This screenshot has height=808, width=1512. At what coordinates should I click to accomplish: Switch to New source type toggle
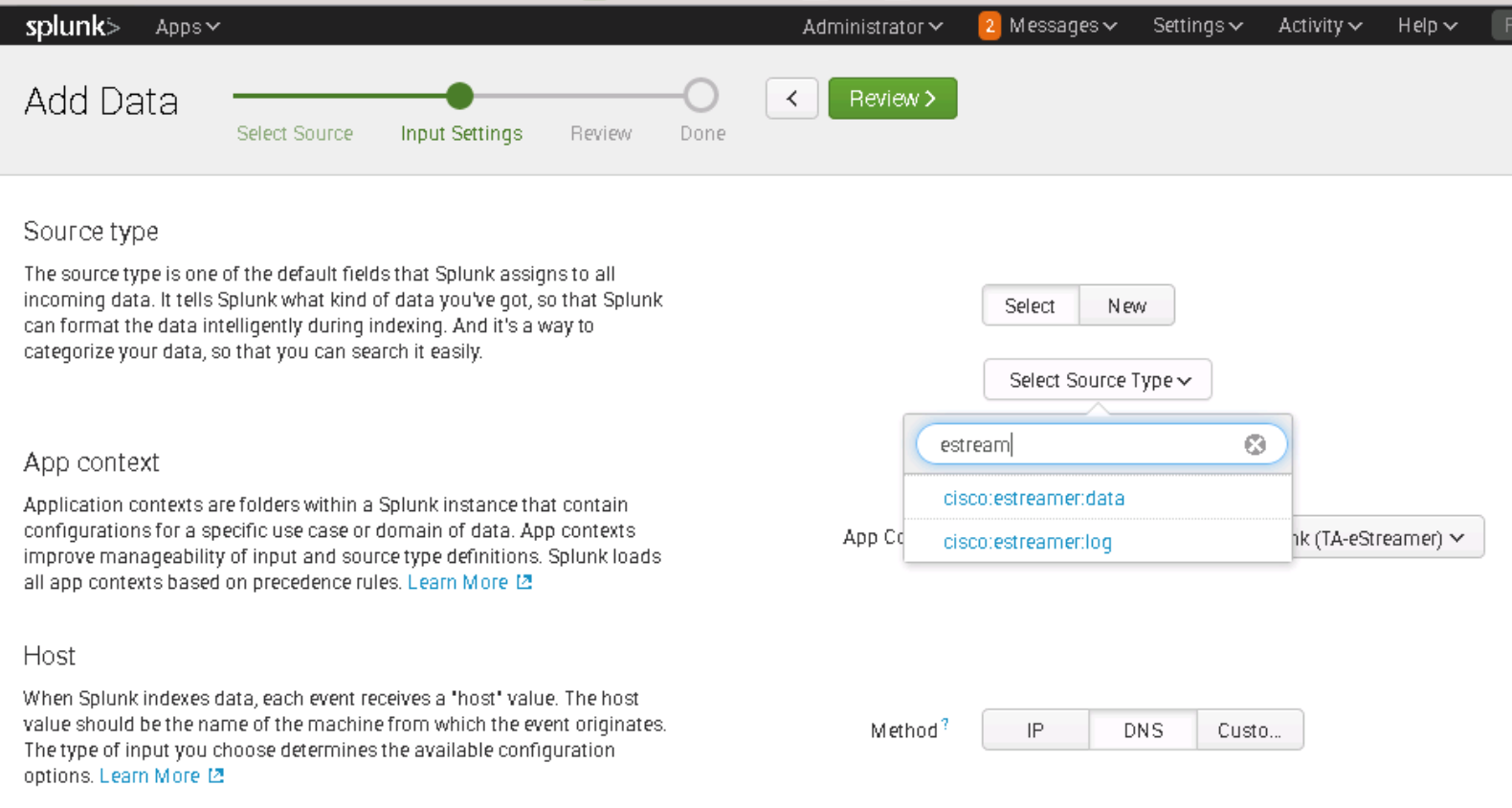click(x=1126, y=305)
